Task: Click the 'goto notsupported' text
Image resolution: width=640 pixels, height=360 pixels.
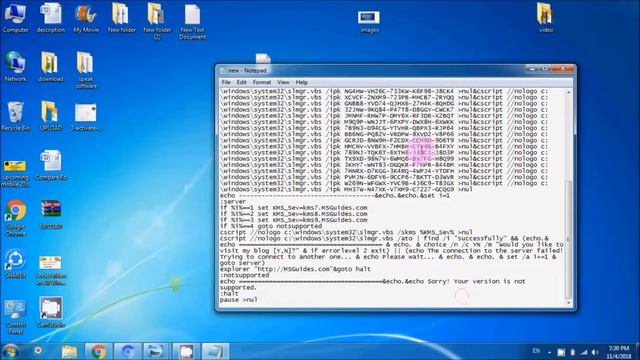Action: click(289, 226)
